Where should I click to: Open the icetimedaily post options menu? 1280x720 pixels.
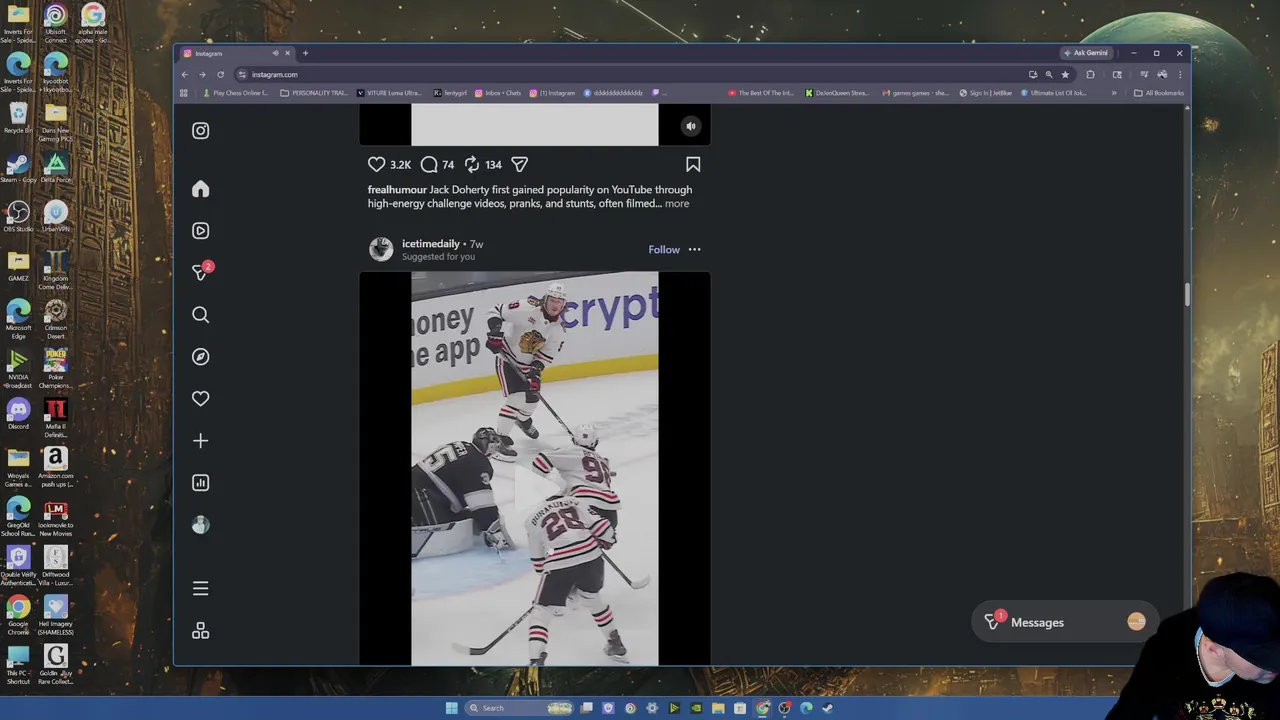695,249
